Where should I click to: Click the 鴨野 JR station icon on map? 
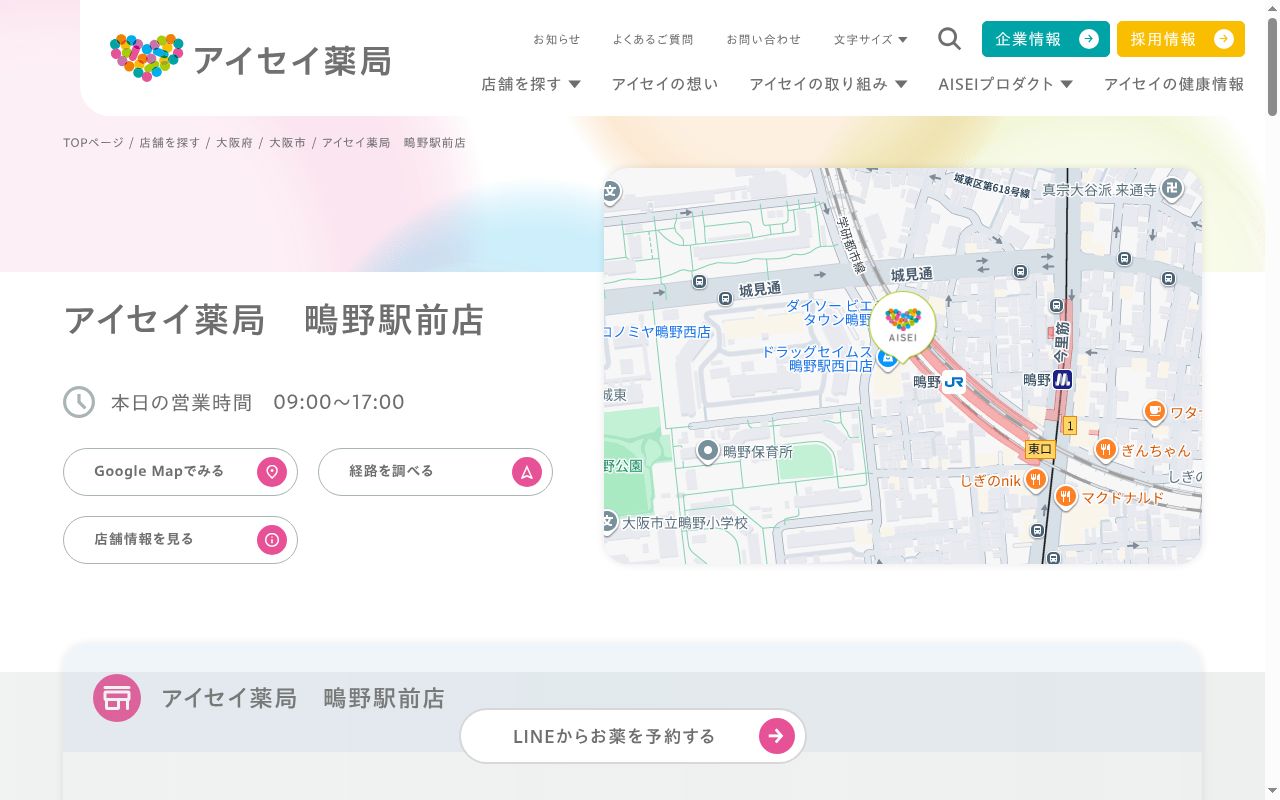[953, 381]
